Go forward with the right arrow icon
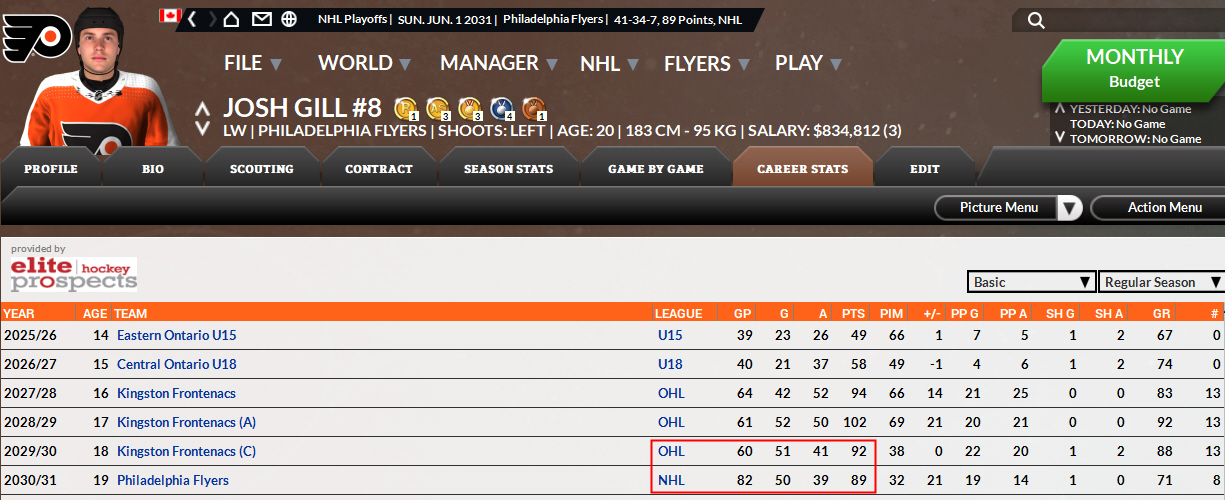Image resolution: width=1225 pixels, height=500 pixels. [212, 18]
